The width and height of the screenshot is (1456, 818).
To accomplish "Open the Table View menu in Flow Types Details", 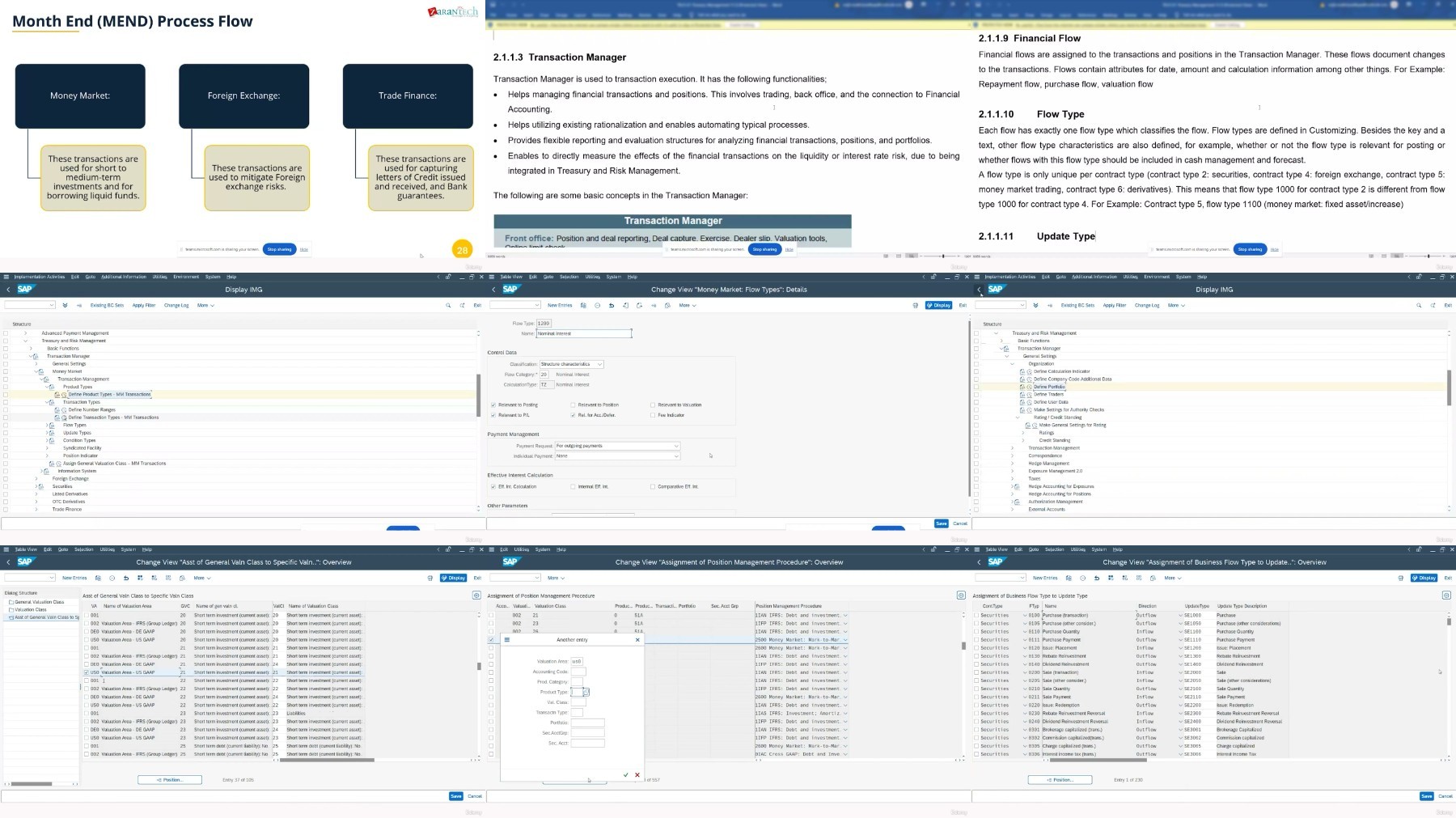I will coord(511,277).
